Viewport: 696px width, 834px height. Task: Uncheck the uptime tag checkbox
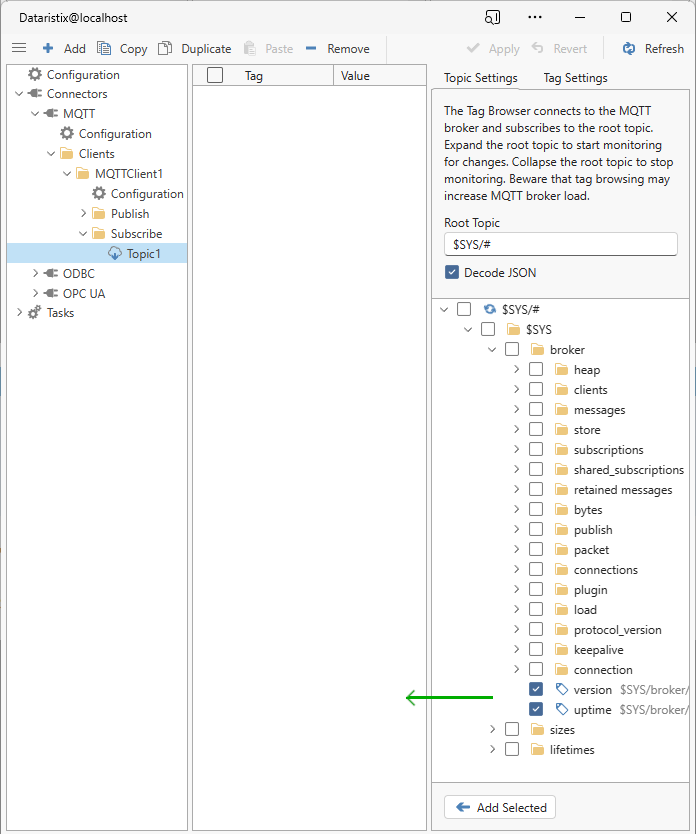(x=536, y=710)
